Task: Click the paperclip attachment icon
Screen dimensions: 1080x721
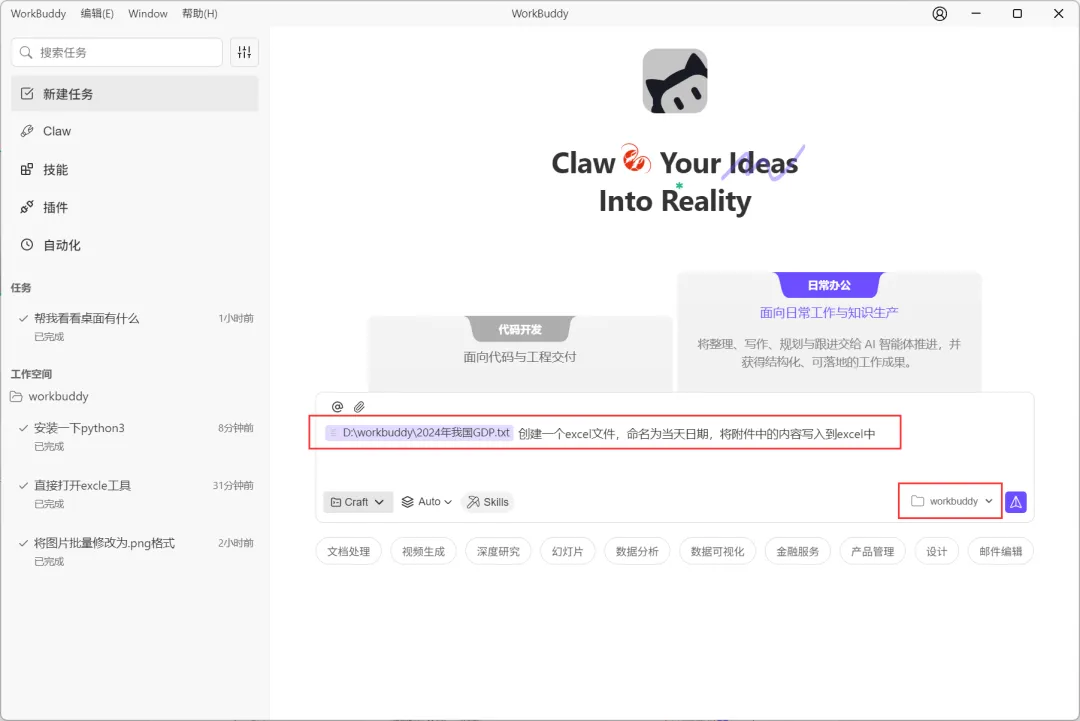Action: (360, 407)
